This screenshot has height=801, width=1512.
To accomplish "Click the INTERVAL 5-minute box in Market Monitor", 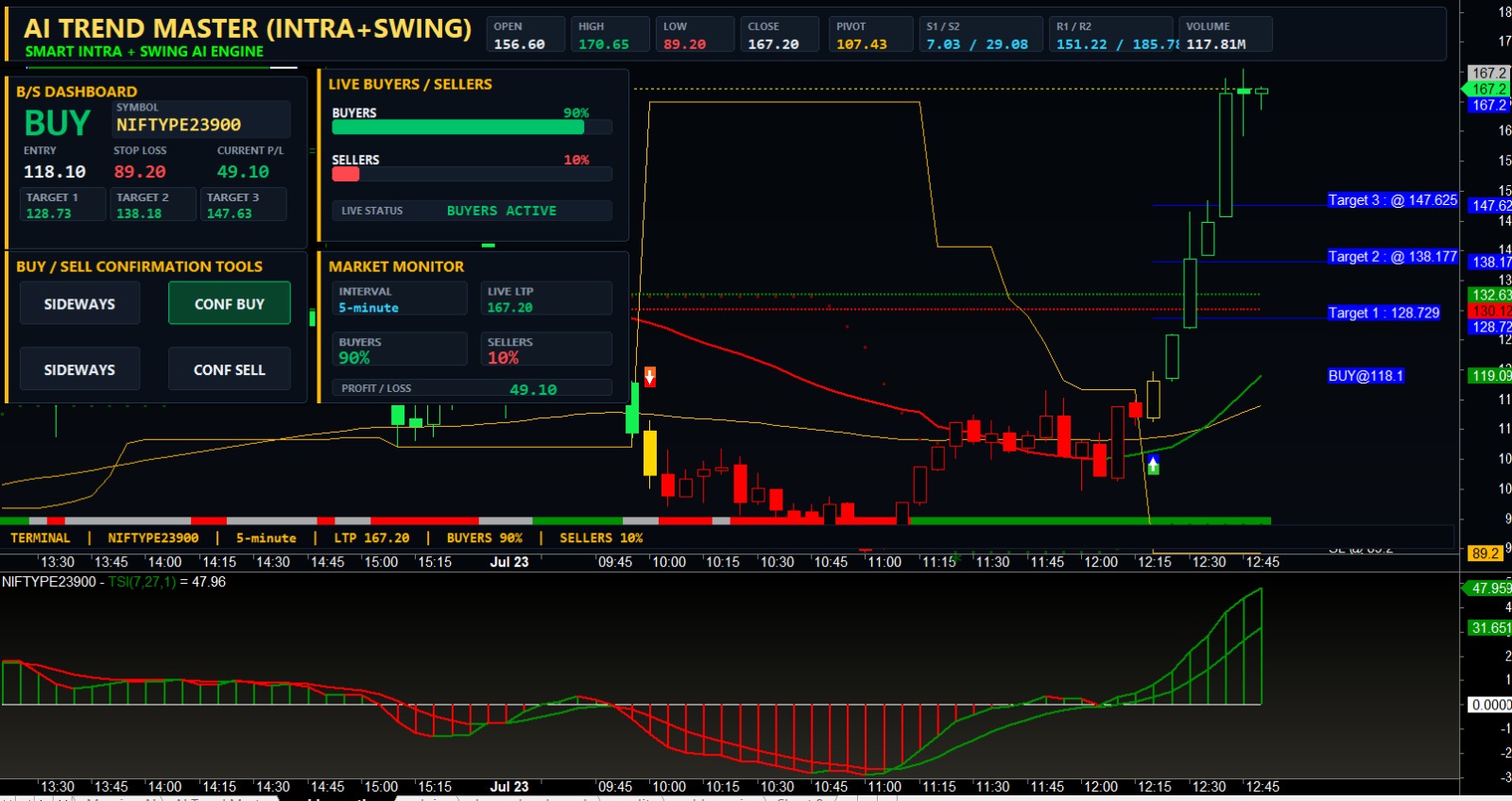I will pos(400,298).
